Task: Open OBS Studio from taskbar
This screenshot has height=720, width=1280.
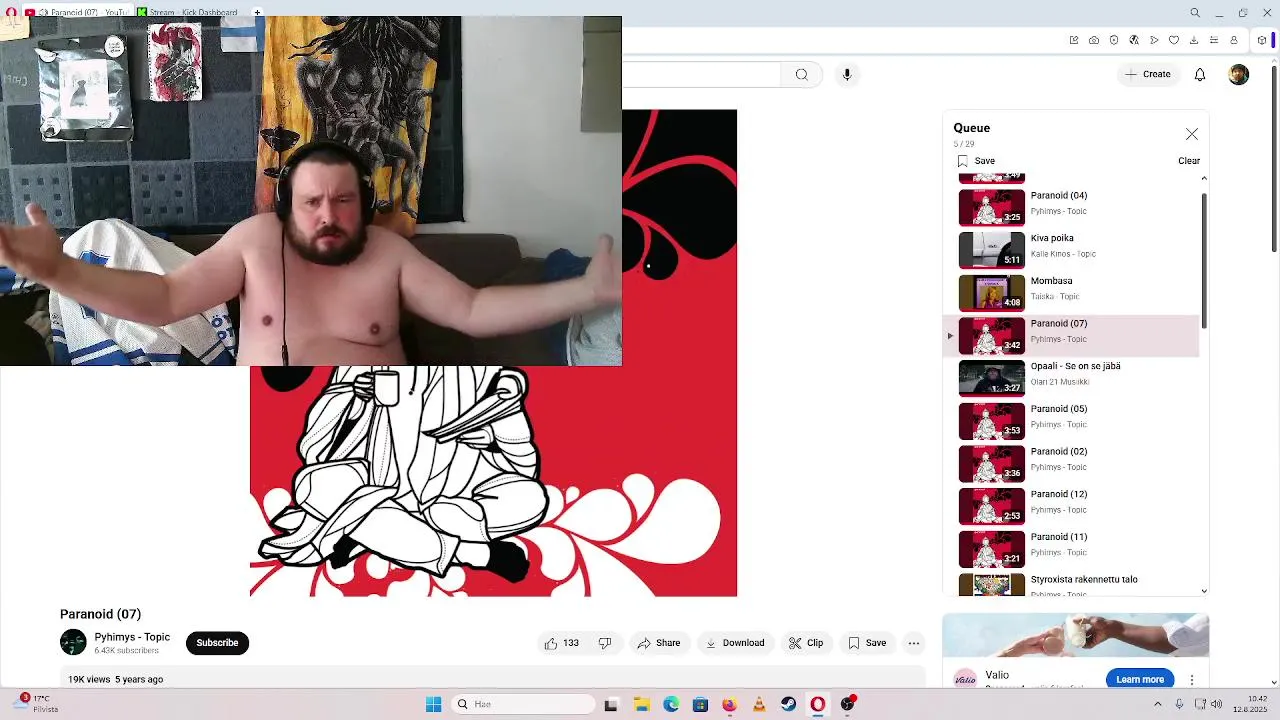Action: pyautogui.click(x=847, y=704)
